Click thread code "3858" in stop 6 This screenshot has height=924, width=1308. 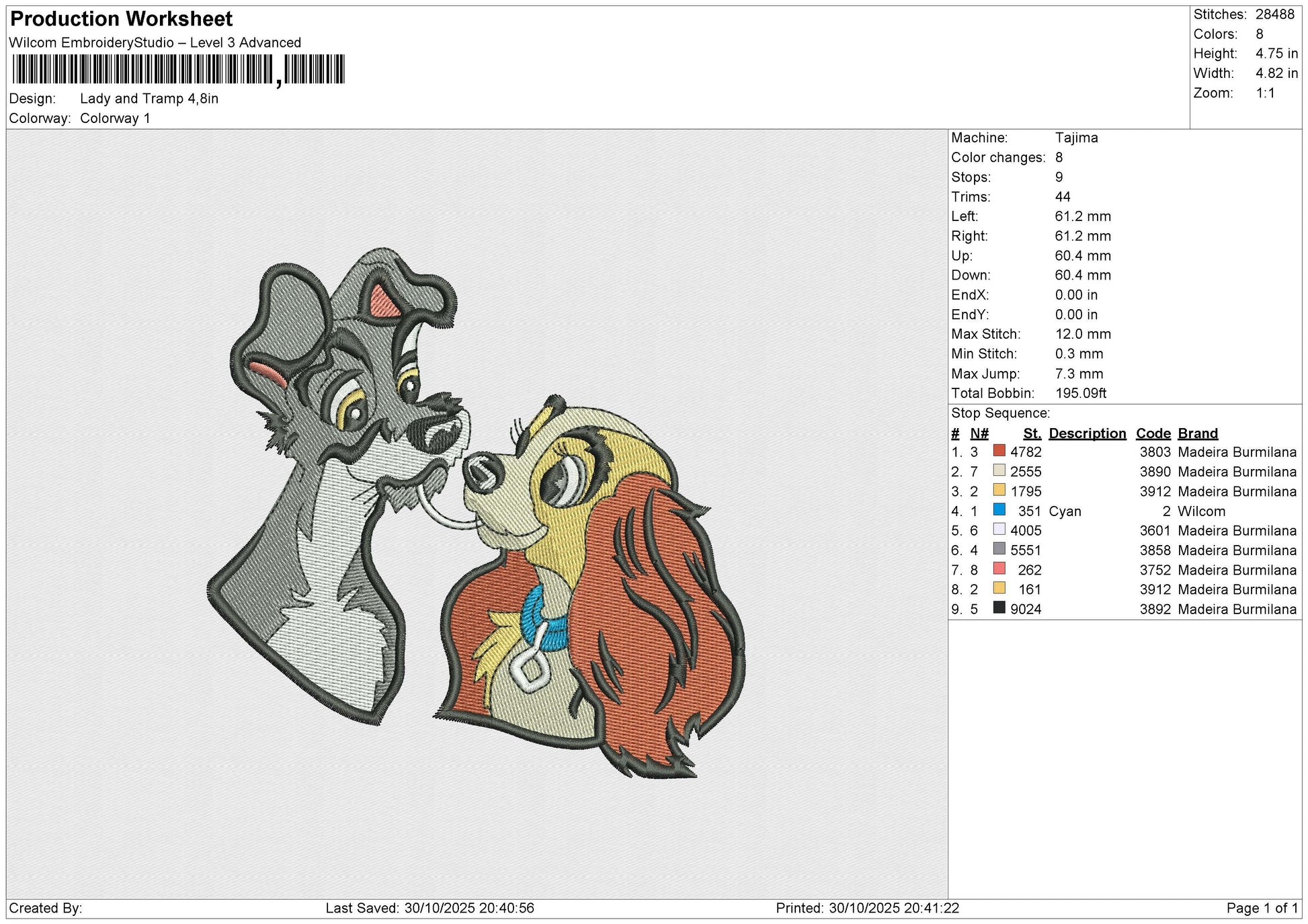click(x=1155, y=550)
